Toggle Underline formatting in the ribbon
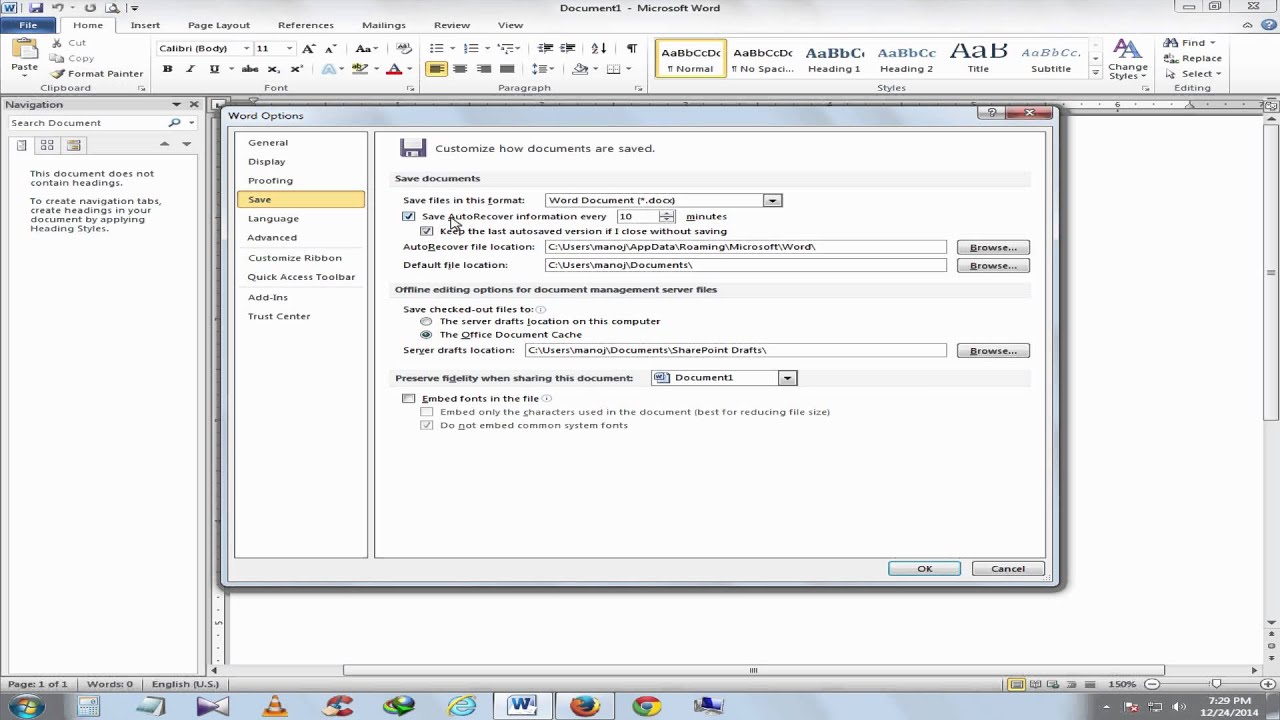 [213, 69]
